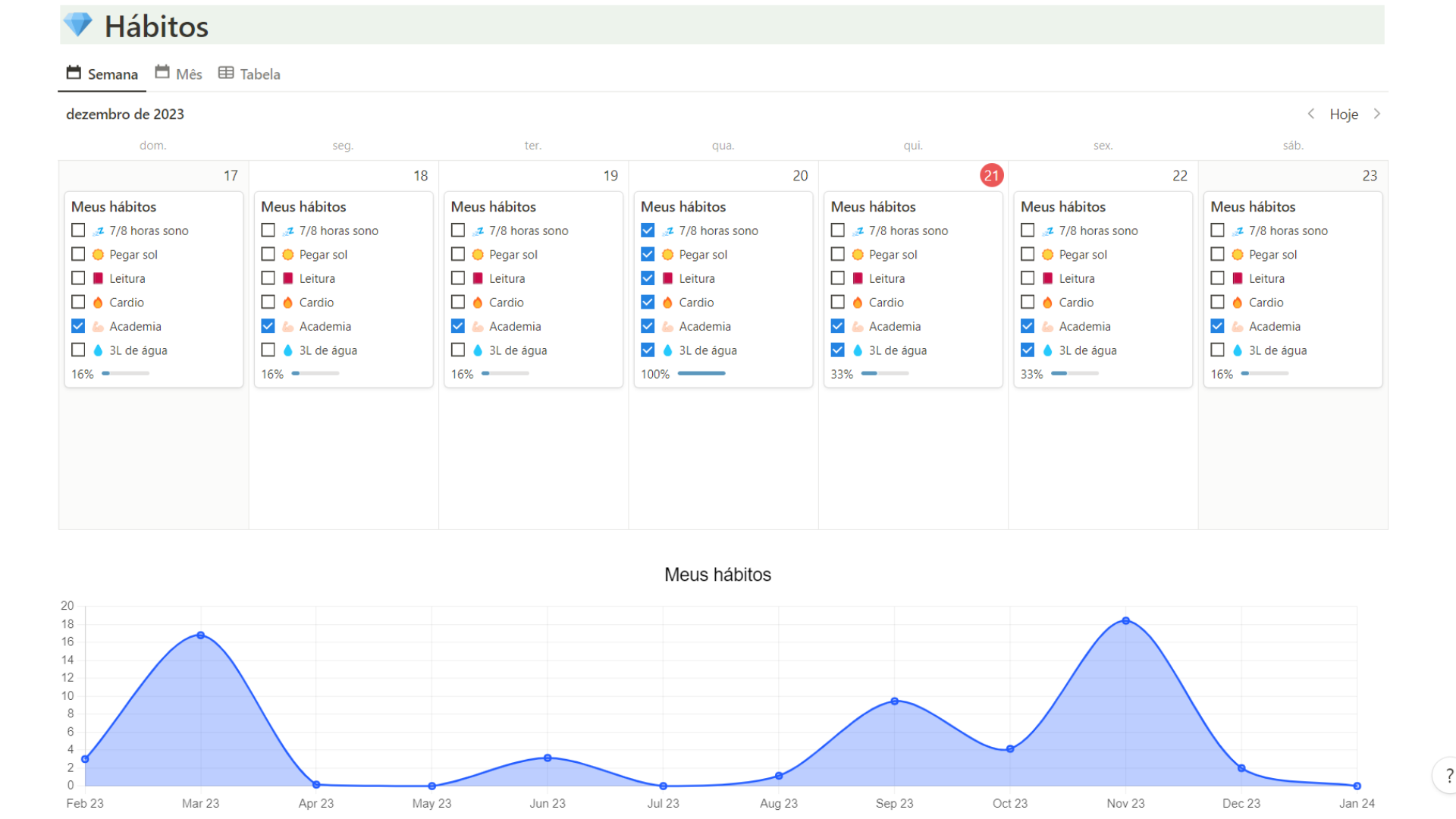Switch to the Tabela tab
The image size is (1456, 819).
pyautogui.click(x=249, y=74)
